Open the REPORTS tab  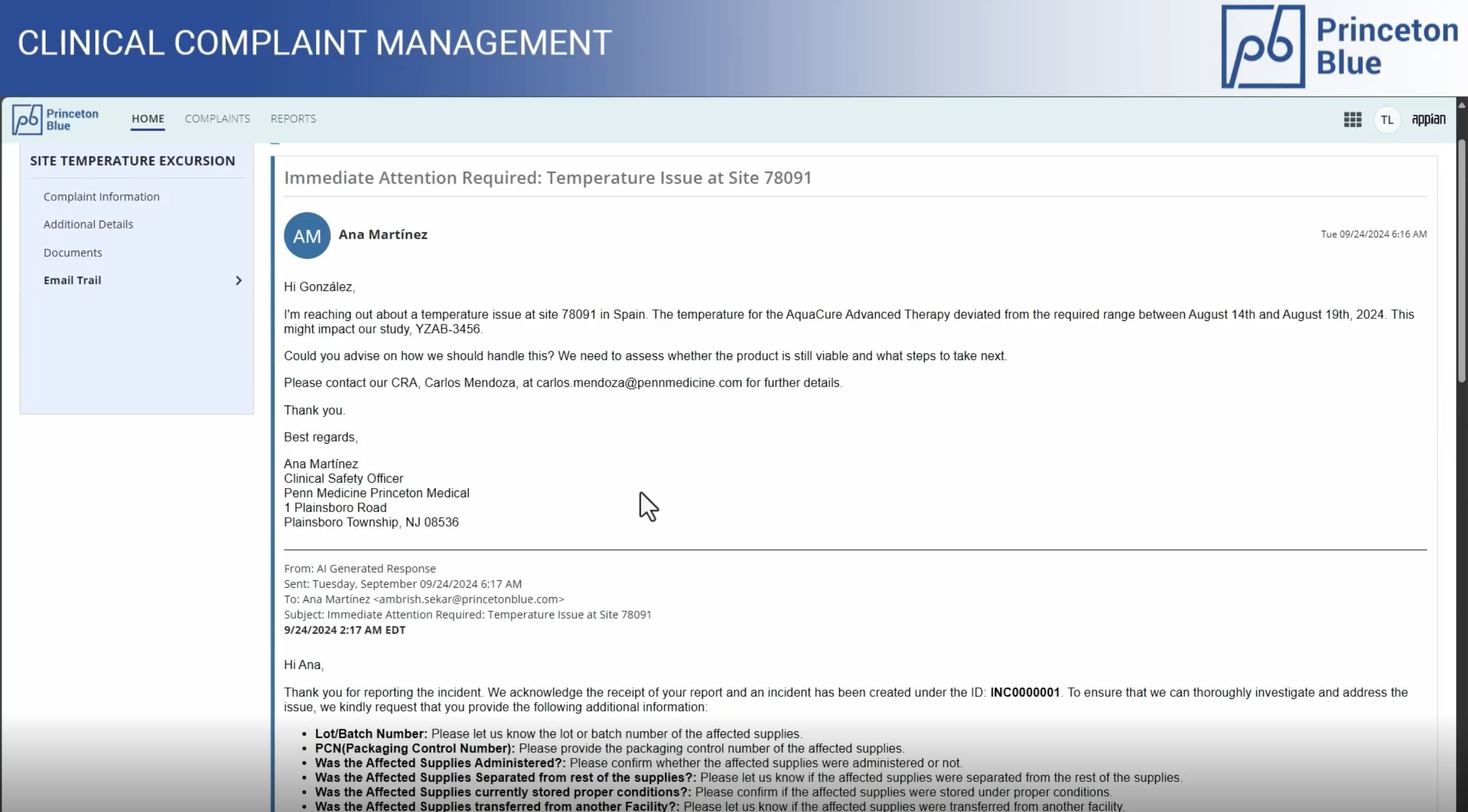pyautogui.click(x=293, y=119)
